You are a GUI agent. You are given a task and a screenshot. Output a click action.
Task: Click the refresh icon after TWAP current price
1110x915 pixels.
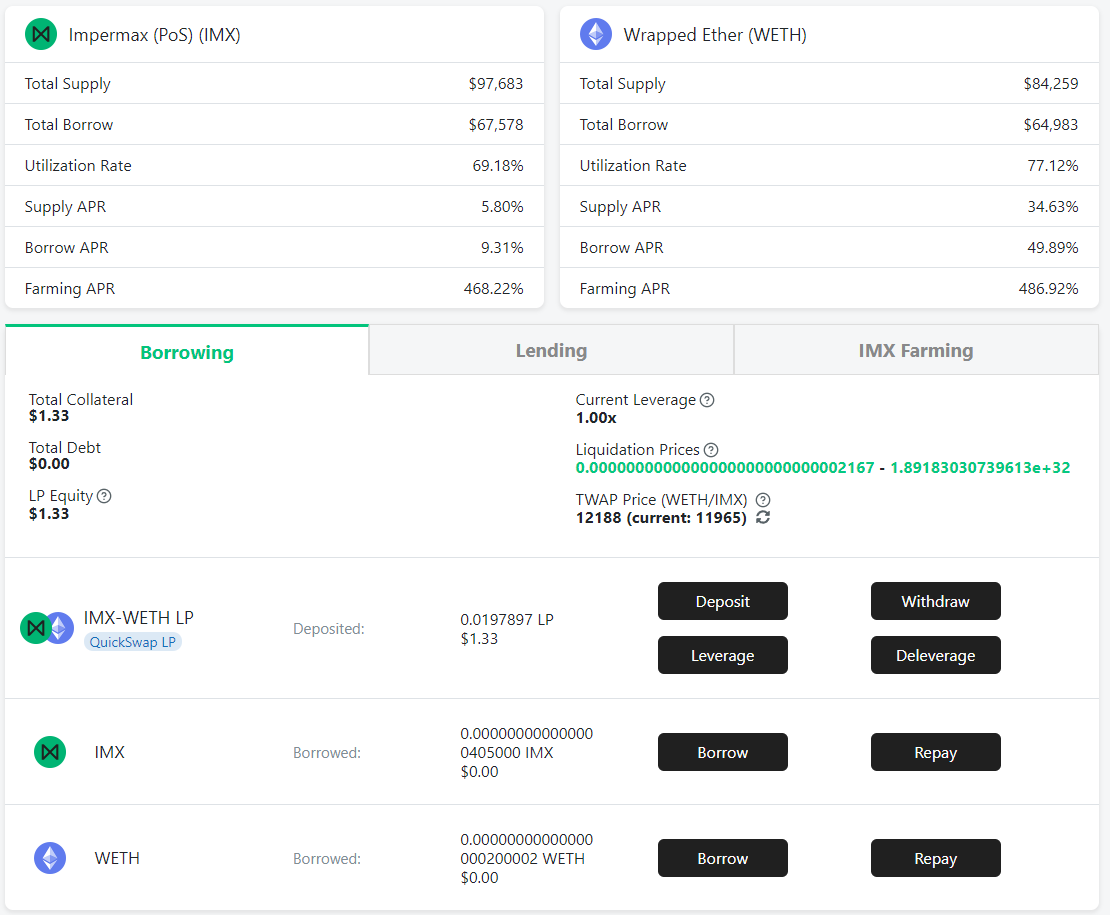click(x=763, y=518)
